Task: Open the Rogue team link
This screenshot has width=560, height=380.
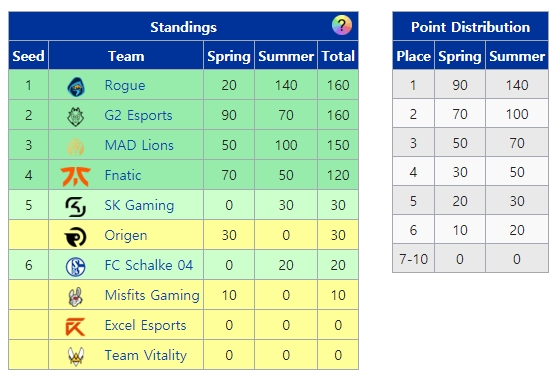Action: point(125,85)
